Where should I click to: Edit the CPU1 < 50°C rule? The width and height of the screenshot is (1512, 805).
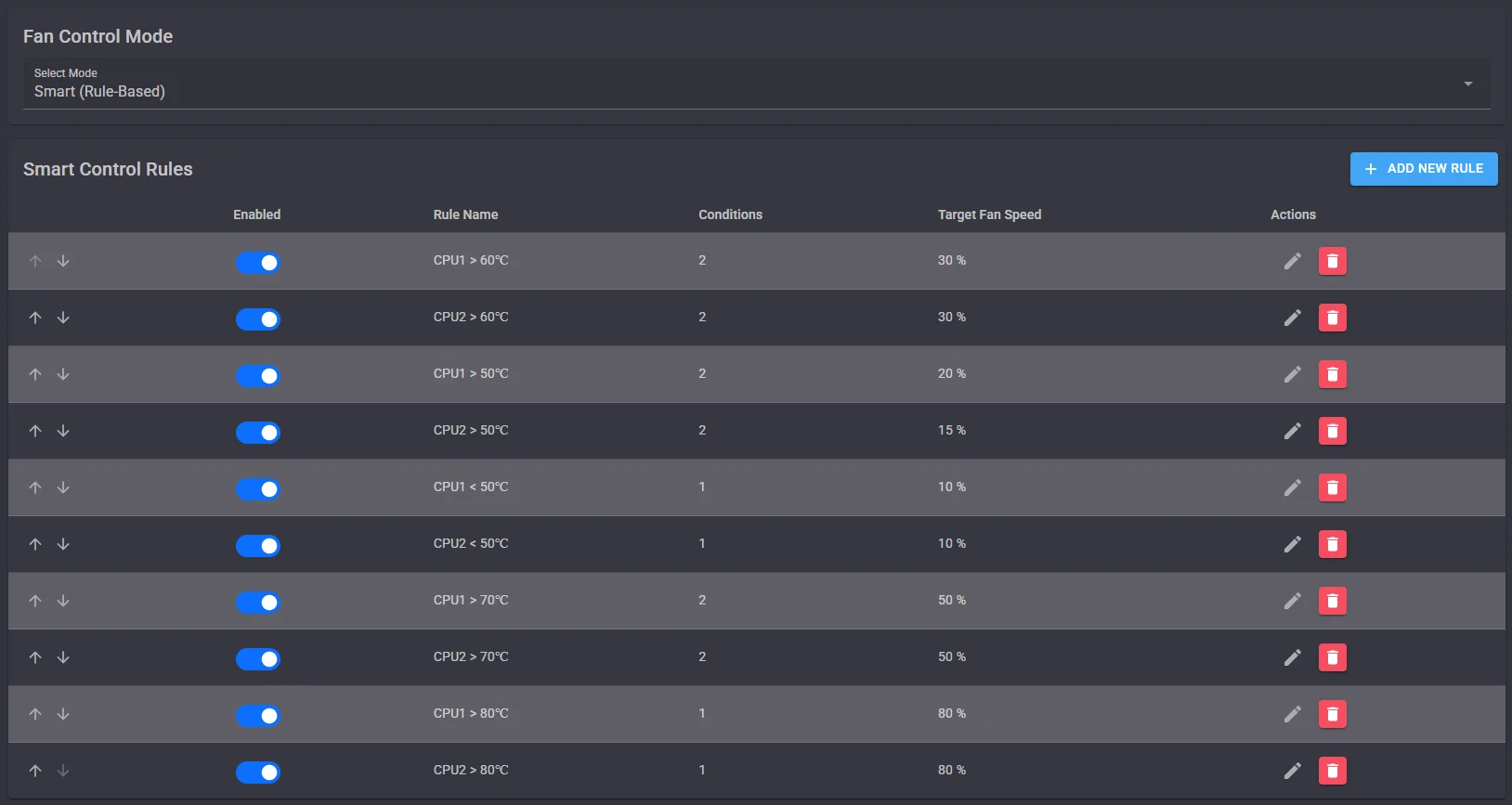1292,487
